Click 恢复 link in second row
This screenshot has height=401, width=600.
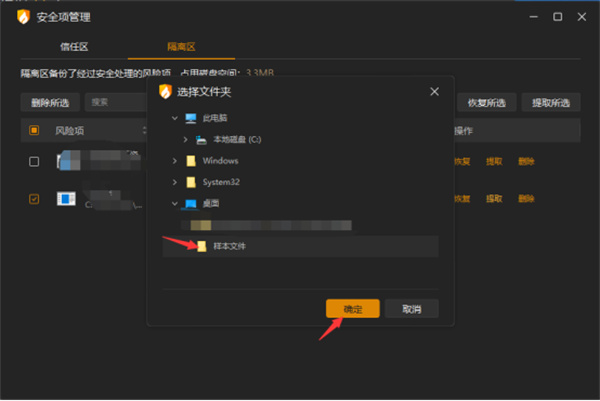[x=462, y=199]
